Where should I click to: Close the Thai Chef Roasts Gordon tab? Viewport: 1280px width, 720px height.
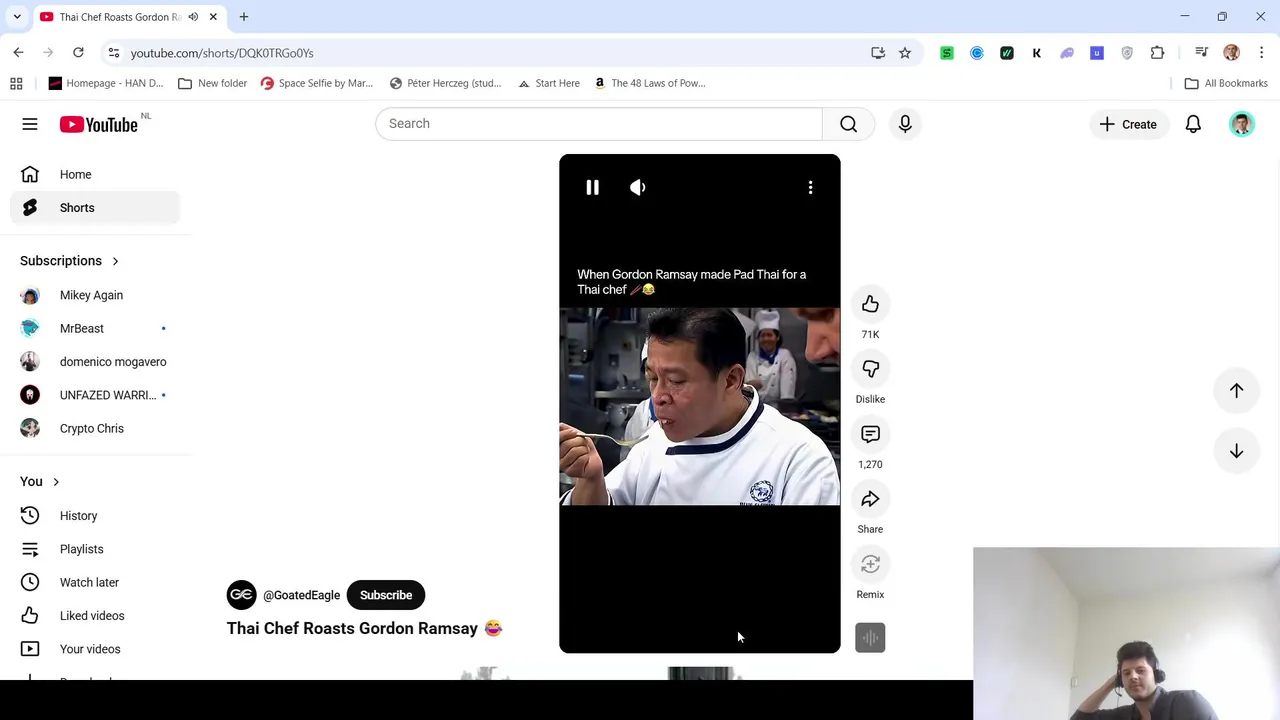click(x=213, y=17)
